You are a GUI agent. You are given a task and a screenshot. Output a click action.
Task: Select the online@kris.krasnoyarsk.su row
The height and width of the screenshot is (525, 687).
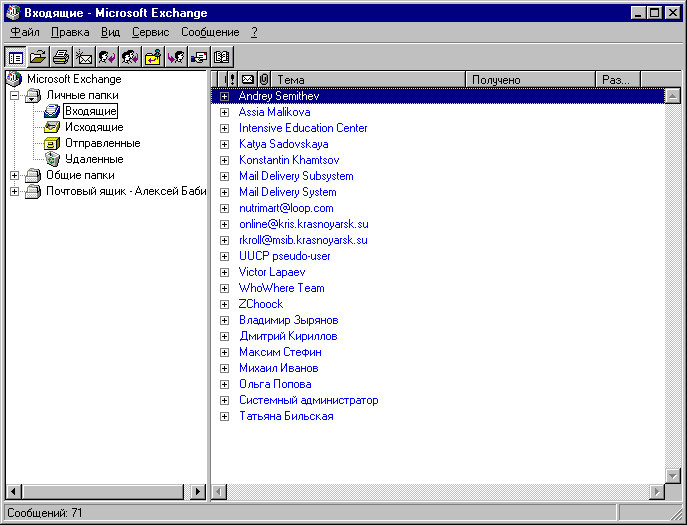[x=438, y=224]
